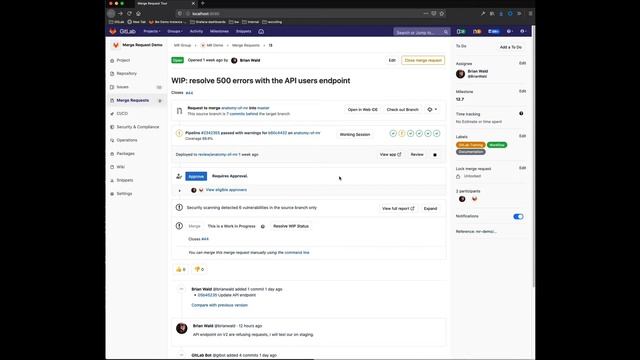Click Resolve WIP Status button
The height and width of the screenshot is (360, 640).
pos(291,226)
